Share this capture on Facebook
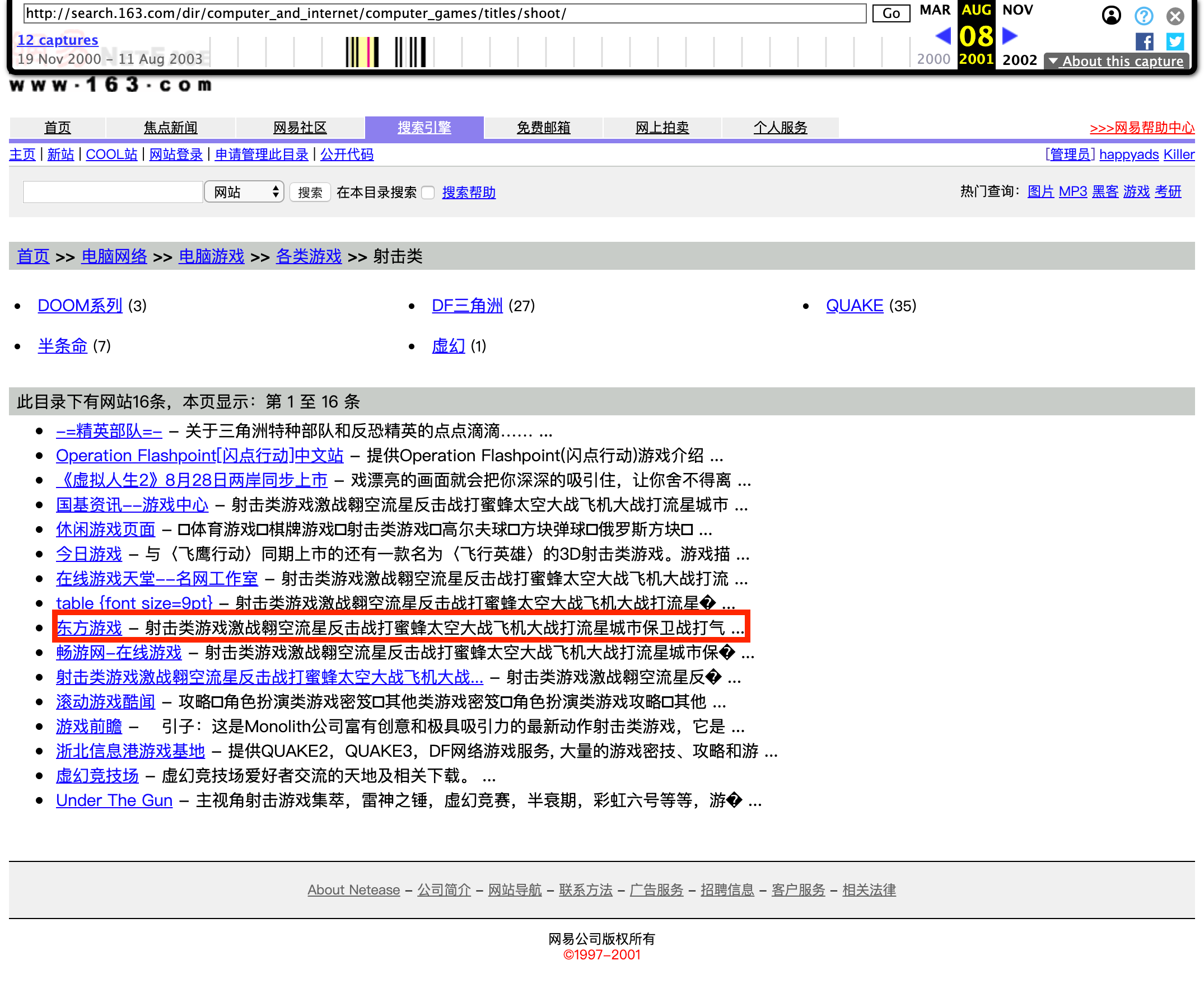The image size is (1204, 984). coord(1144,41)
